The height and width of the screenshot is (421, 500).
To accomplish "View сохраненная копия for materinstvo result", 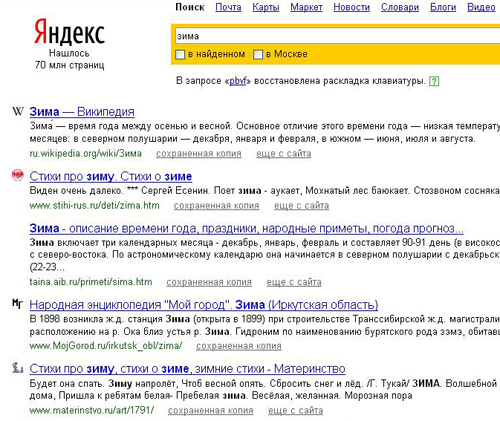I will pyautogui.click(x=210, y=410).
